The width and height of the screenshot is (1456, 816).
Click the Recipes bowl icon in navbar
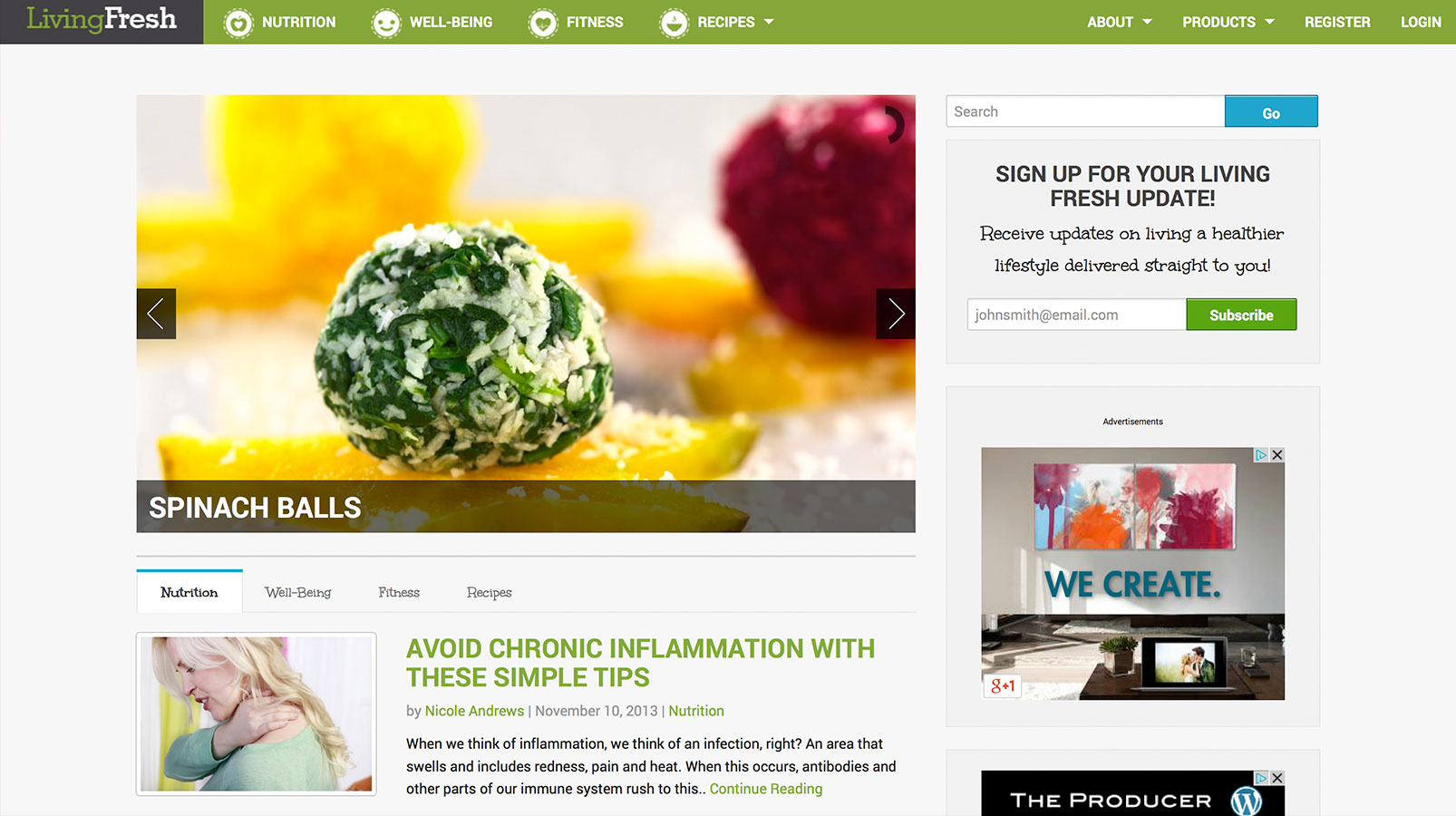click(674, 23)
